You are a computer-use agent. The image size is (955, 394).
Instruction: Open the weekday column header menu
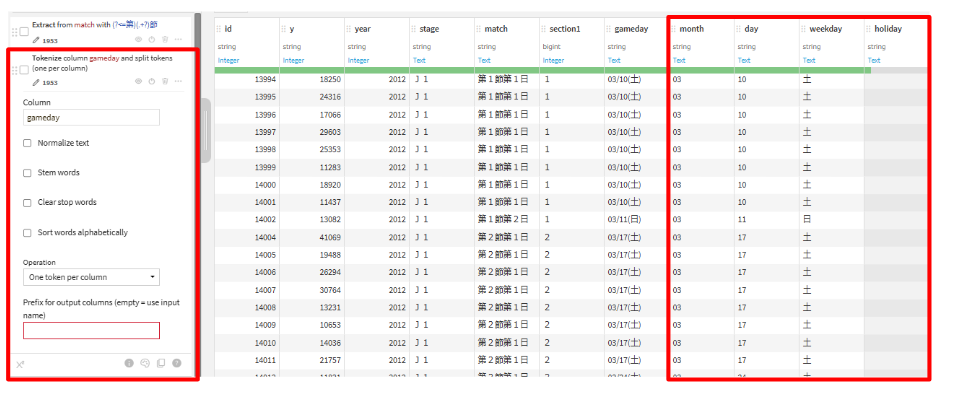pos(825,29)
